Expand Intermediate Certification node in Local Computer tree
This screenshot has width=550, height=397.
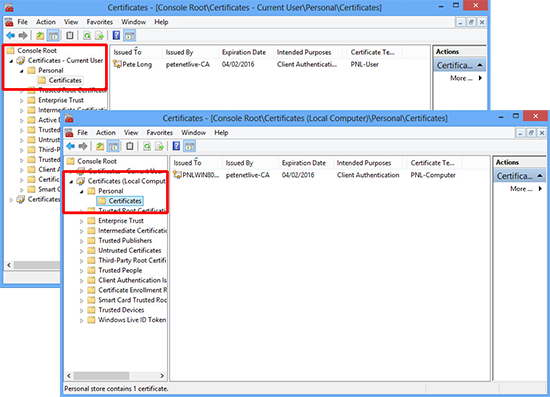pyautogui.click(x=81, y=231)
